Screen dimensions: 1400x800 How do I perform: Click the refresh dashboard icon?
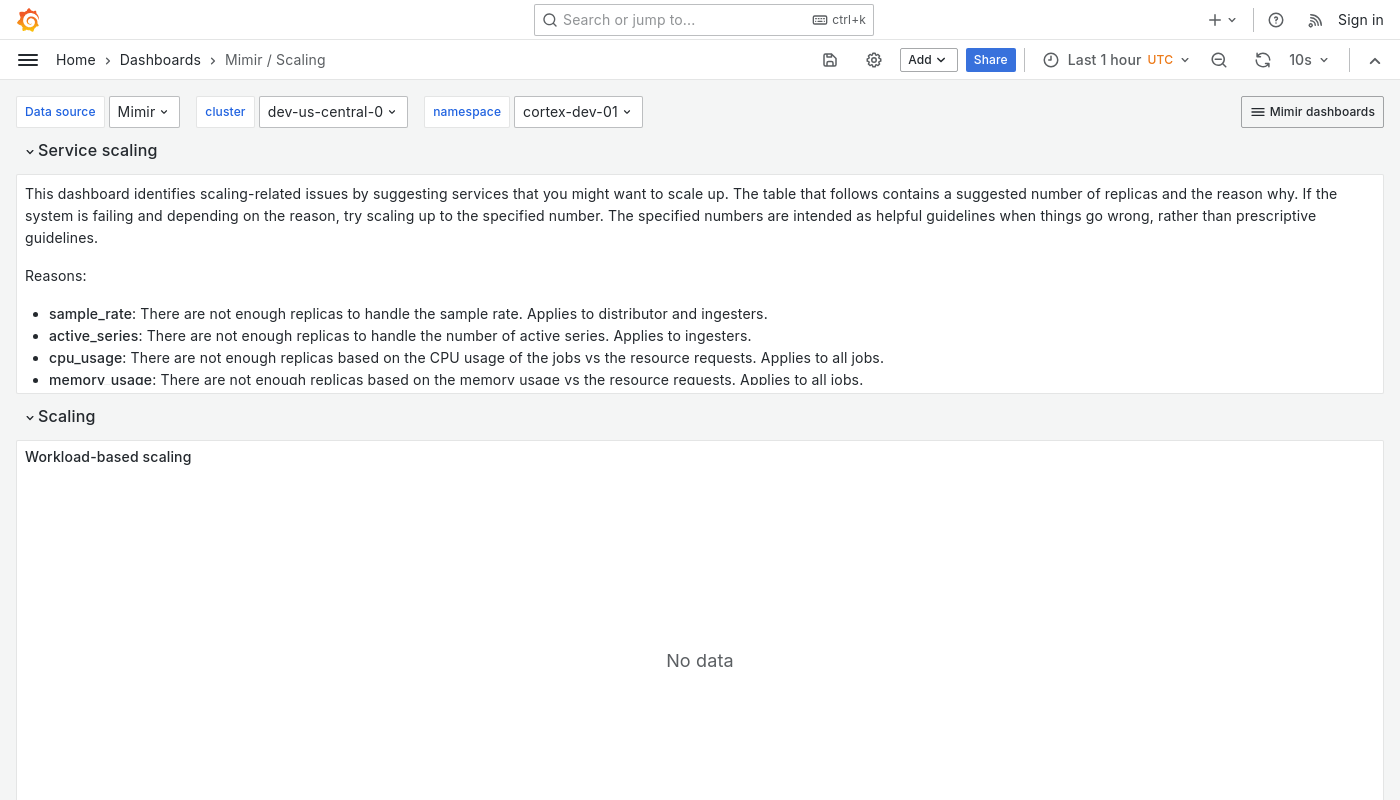point(1263,60)
